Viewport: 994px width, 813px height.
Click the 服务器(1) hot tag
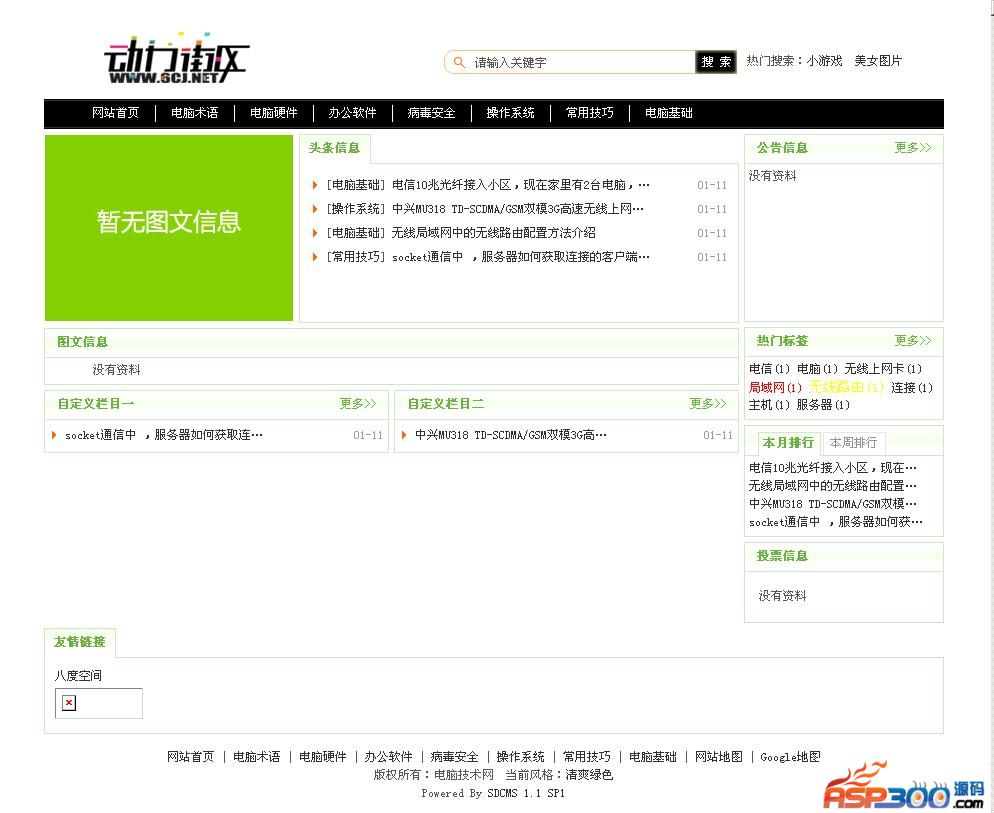click(x=823, y=405)
